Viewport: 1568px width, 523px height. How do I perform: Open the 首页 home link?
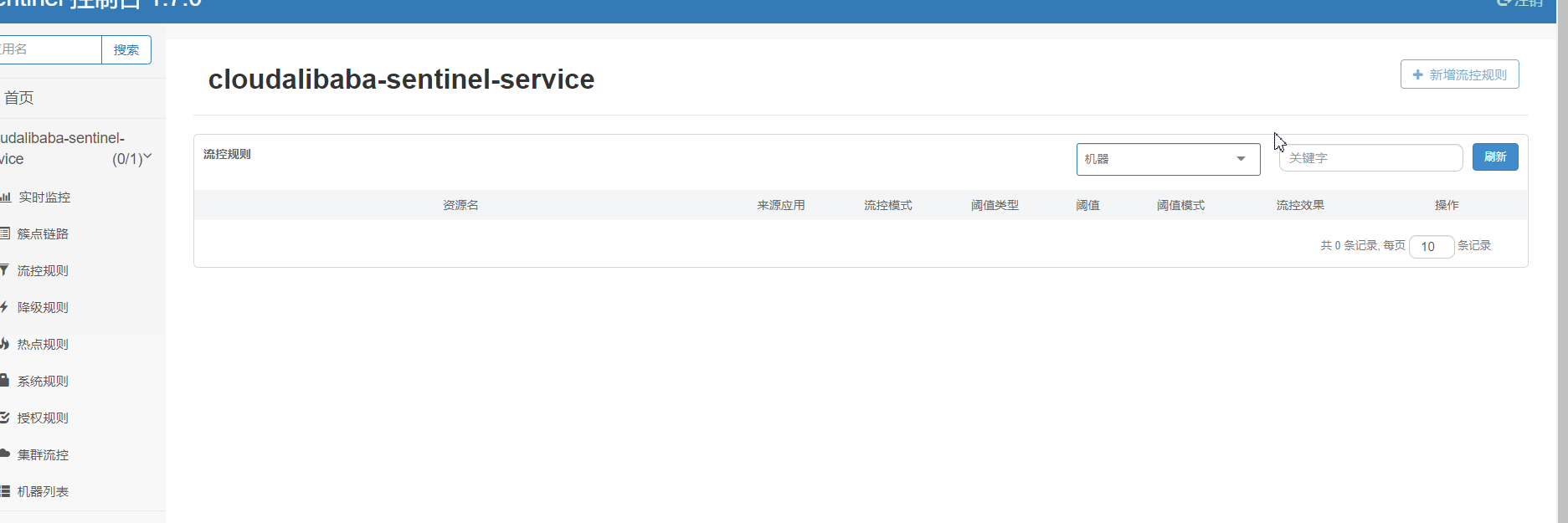18,98
